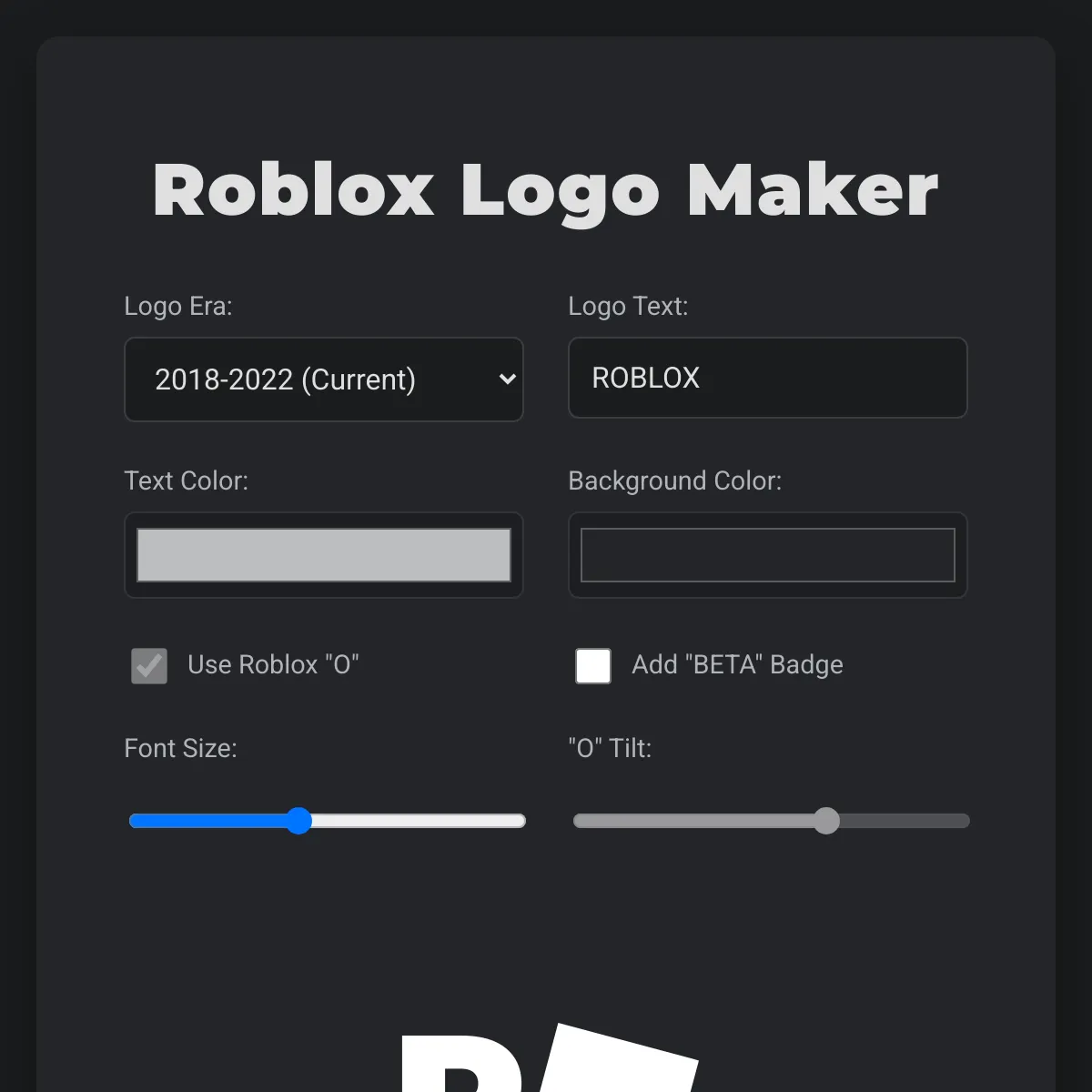Click the Text Color label
Image resolution: width=1092 pixels, height=1092 pixels.
pos(187,480)
